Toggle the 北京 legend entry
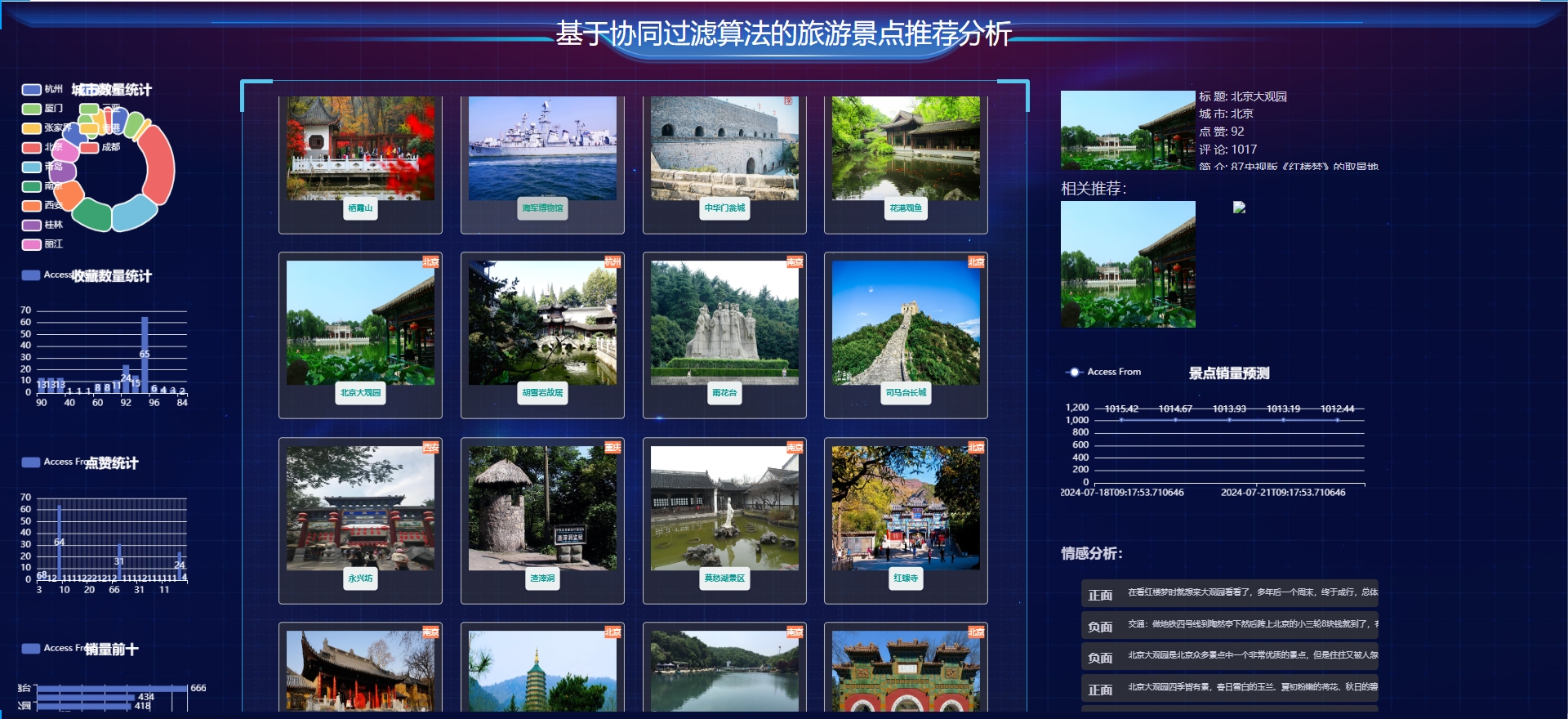Image resolution: width=1568 pixels, height=719 pixels. [x=42, y=147]
